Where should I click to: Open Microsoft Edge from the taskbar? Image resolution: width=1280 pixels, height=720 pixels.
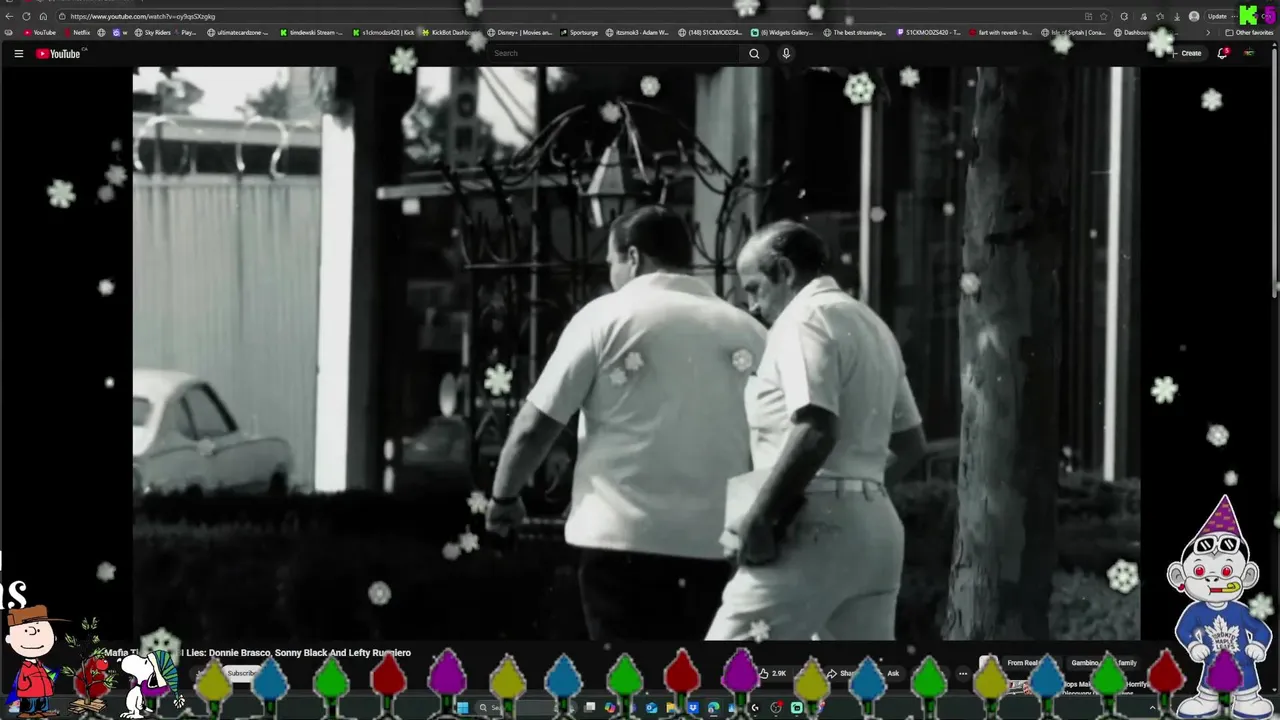713,708
